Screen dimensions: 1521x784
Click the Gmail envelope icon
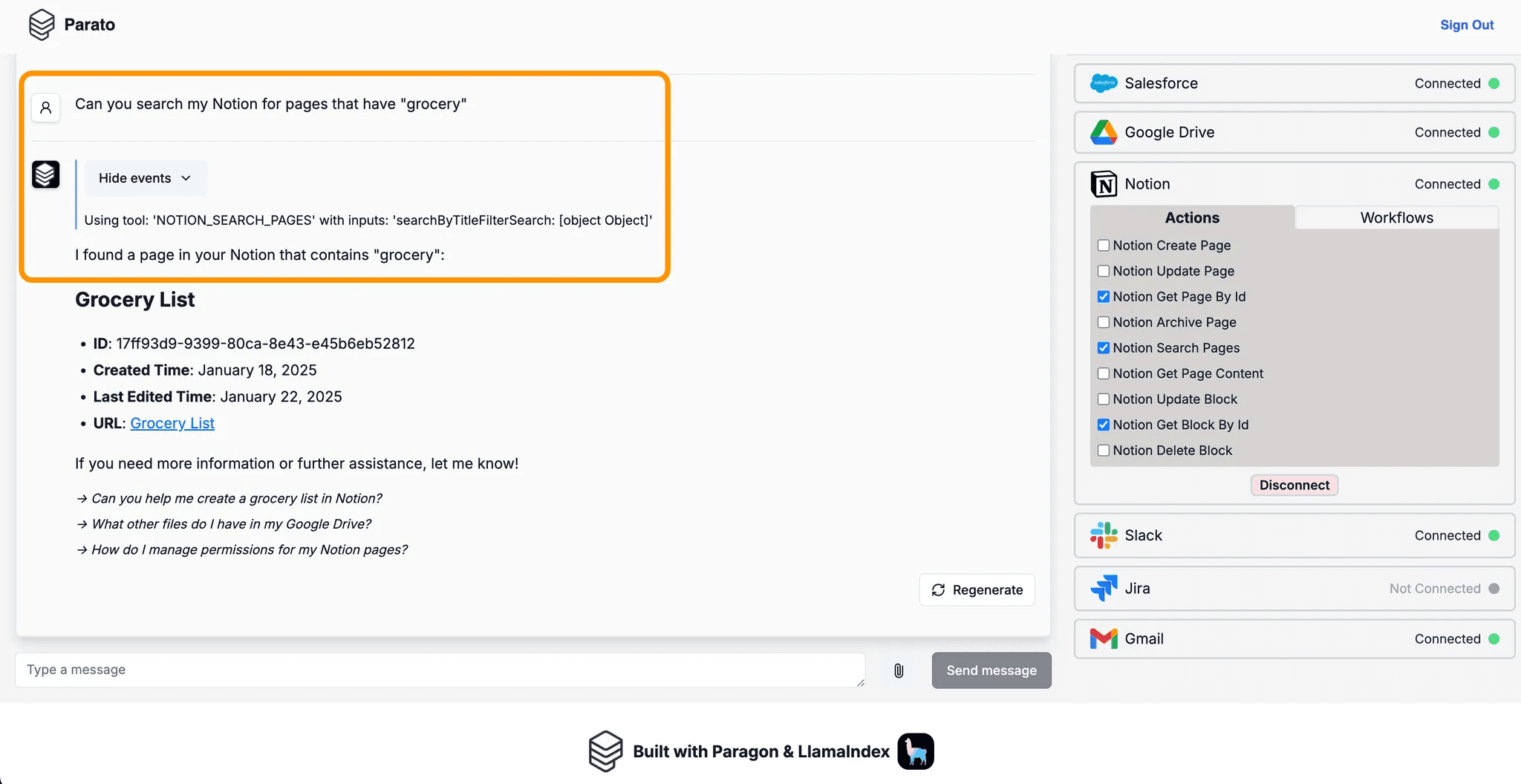tap(1104, 638)
